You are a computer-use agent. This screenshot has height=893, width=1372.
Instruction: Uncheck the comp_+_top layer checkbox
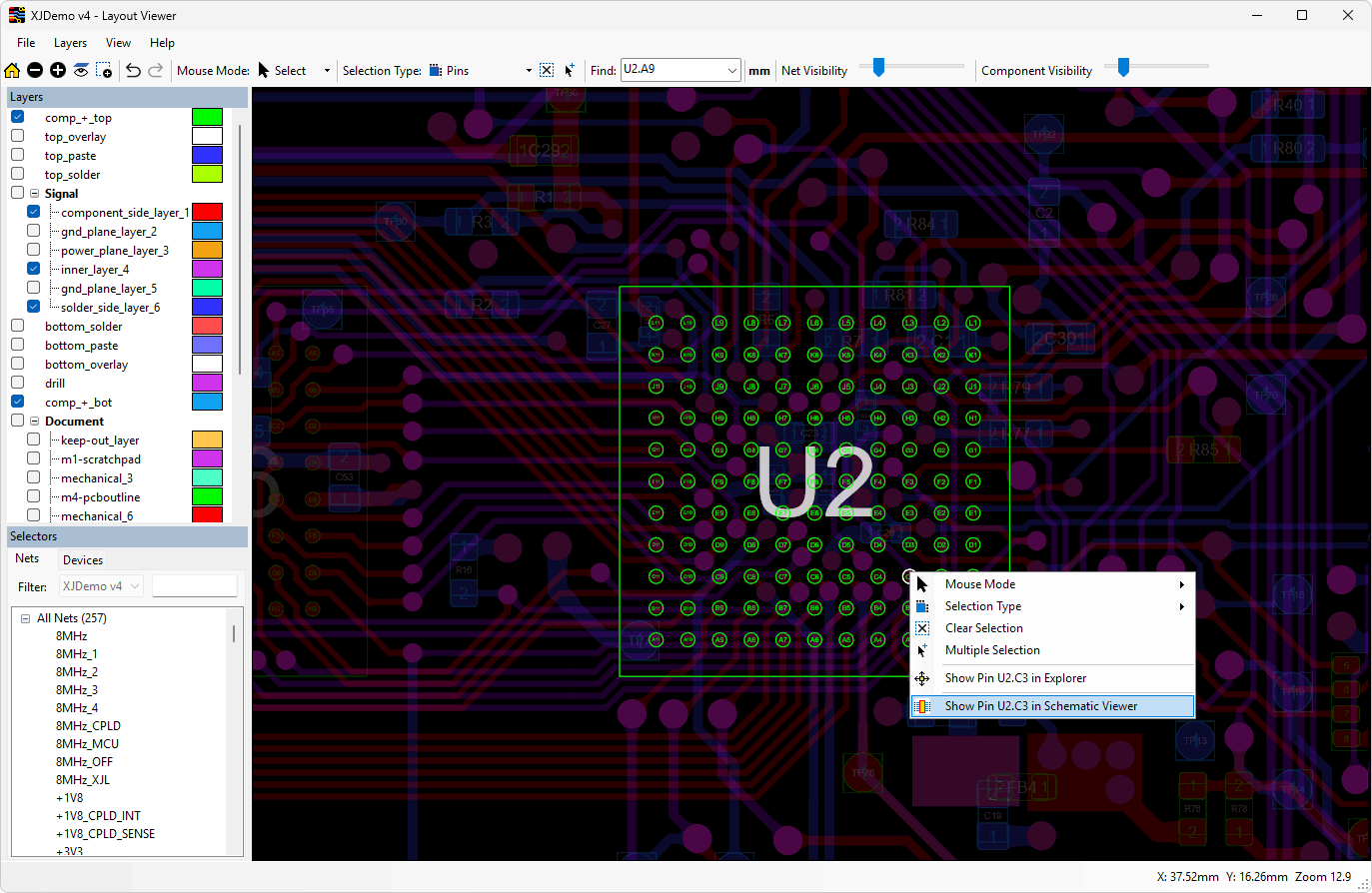[18, 117]
